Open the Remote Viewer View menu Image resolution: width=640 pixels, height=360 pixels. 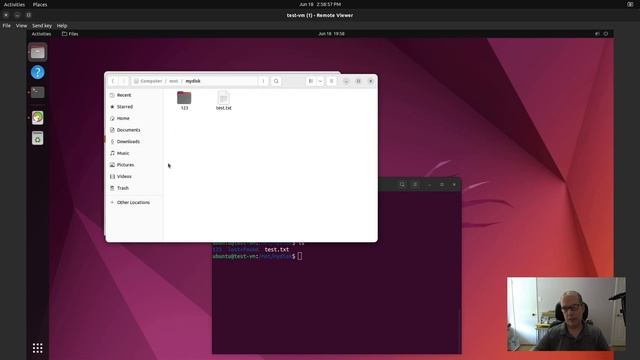pyautogui.click(x=21, y=25)
